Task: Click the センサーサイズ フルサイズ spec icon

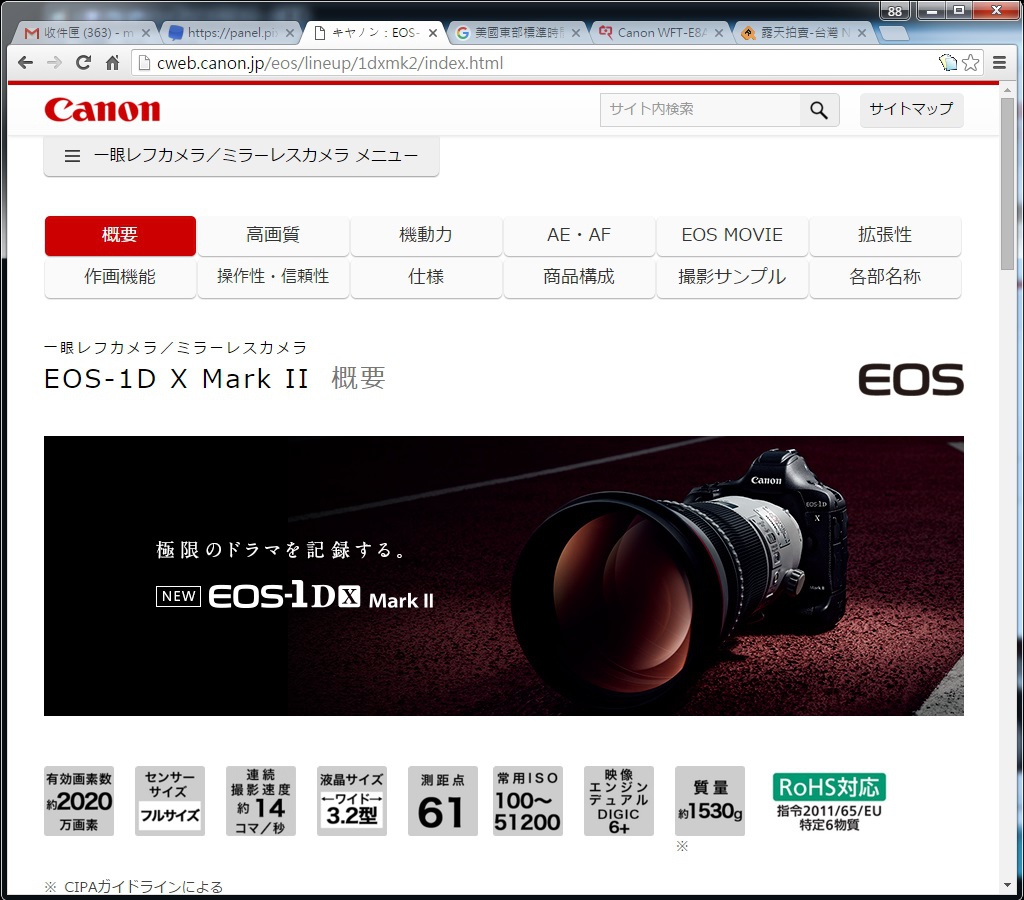Action: (170, 801)
